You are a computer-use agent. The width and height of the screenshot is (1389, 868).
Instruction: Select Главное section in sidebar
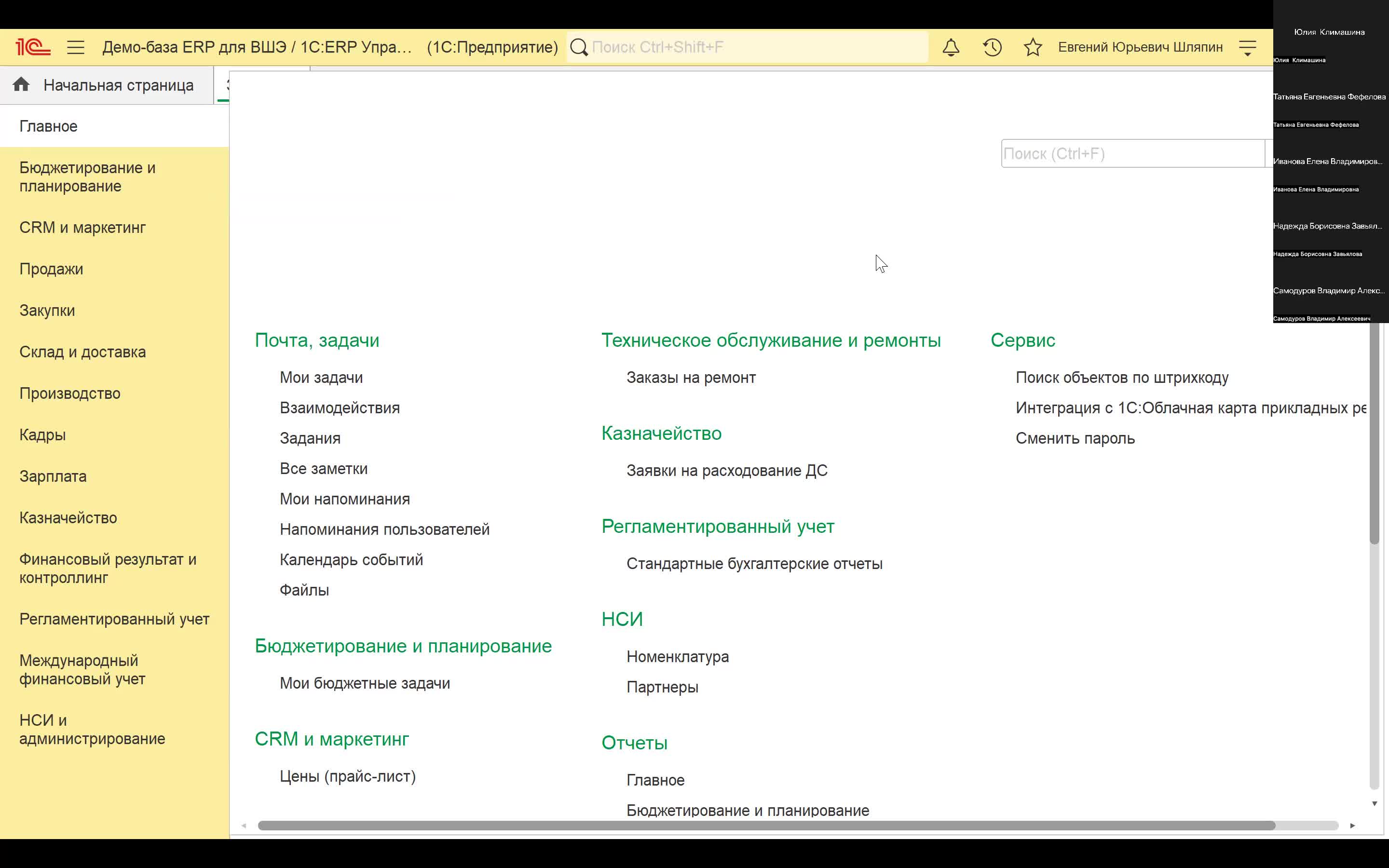click(x=115, y=126)
